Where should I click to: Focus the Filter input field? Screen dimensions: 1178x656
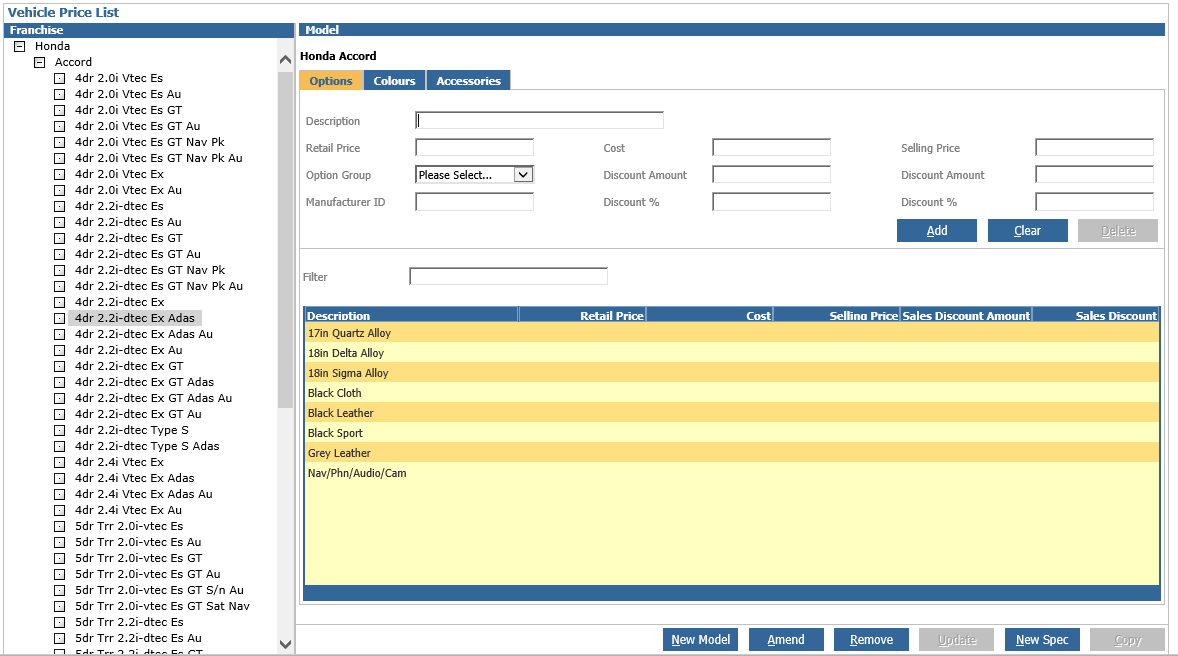(509, 277)
